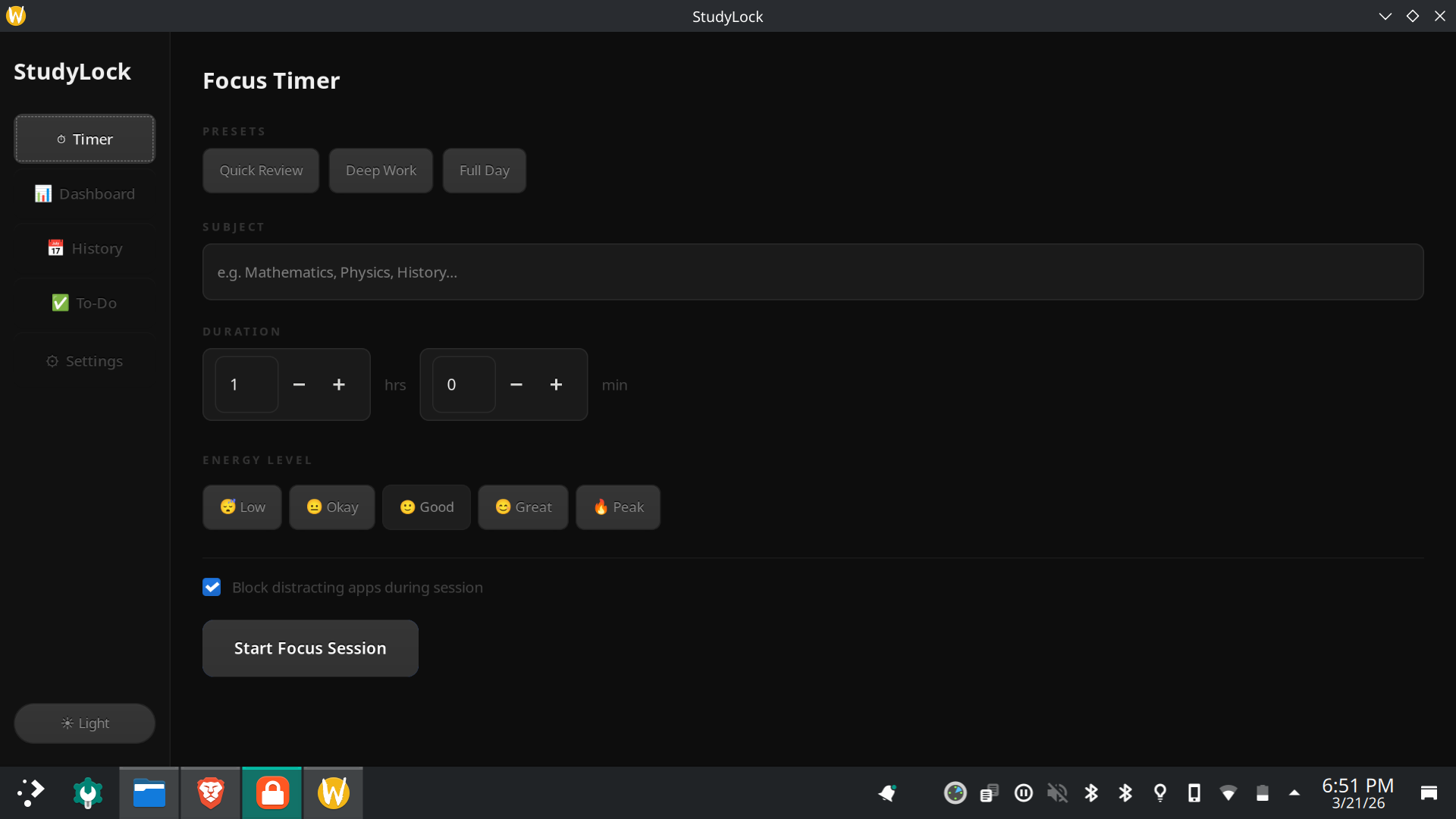Uncheck Block distracting apps checkbox
1456x819 pixels.
pyautogui.click(x=212, y=588)
